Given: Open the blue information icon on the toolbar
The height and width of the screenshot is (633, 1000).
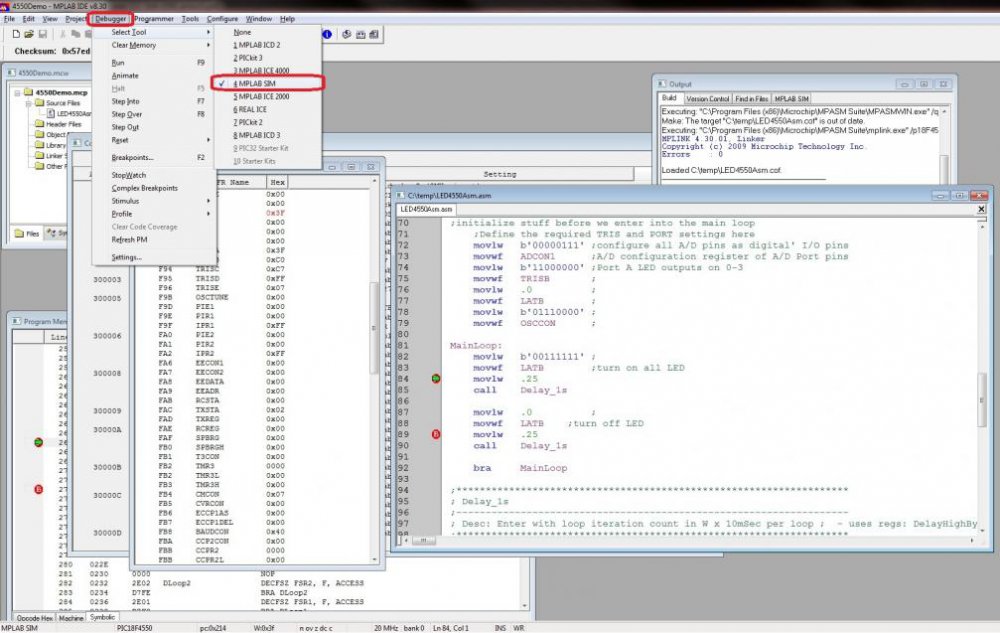Looking at the screenshot, I should (x=326, y=33).
